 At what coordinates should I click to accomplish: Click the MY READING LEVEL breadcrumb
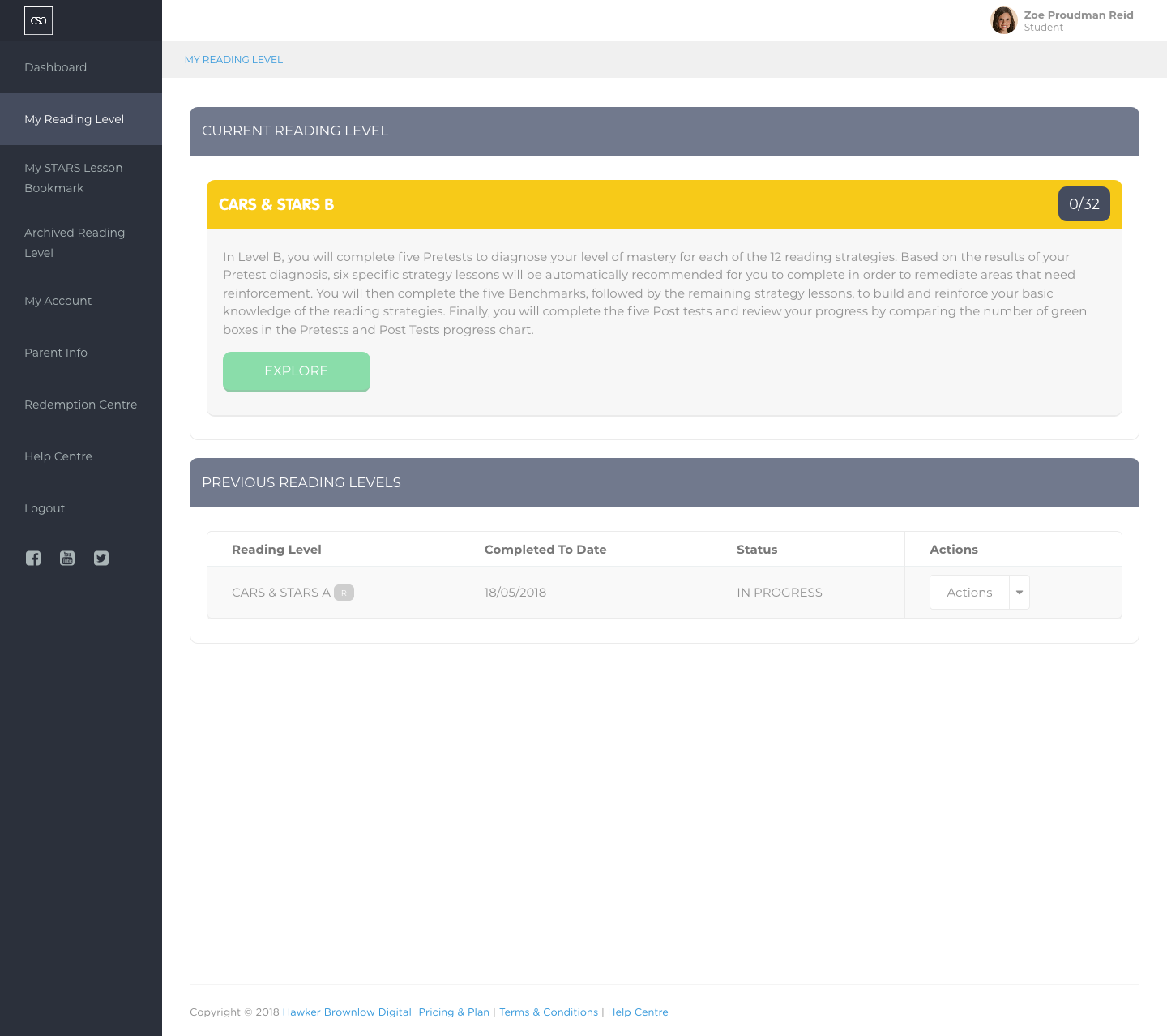(x=233, y=60)
